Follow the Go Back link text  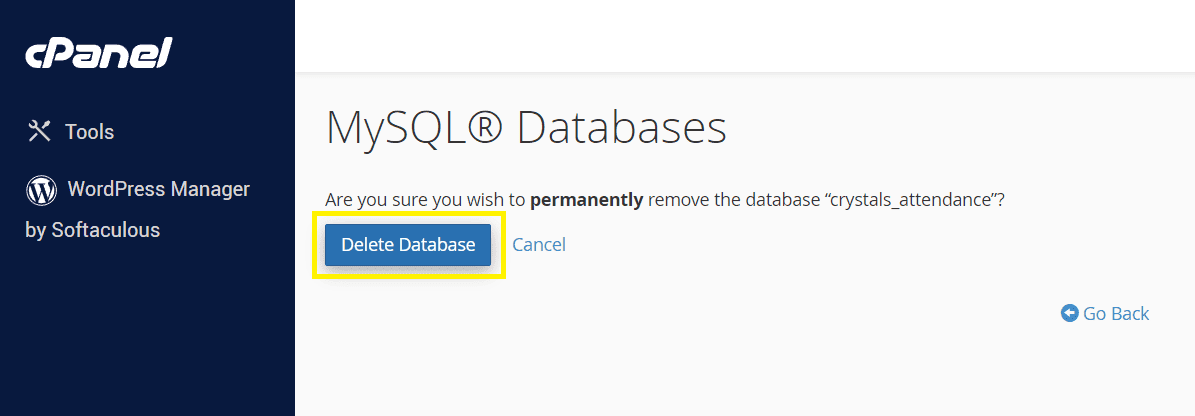(x=1116, y=314)
